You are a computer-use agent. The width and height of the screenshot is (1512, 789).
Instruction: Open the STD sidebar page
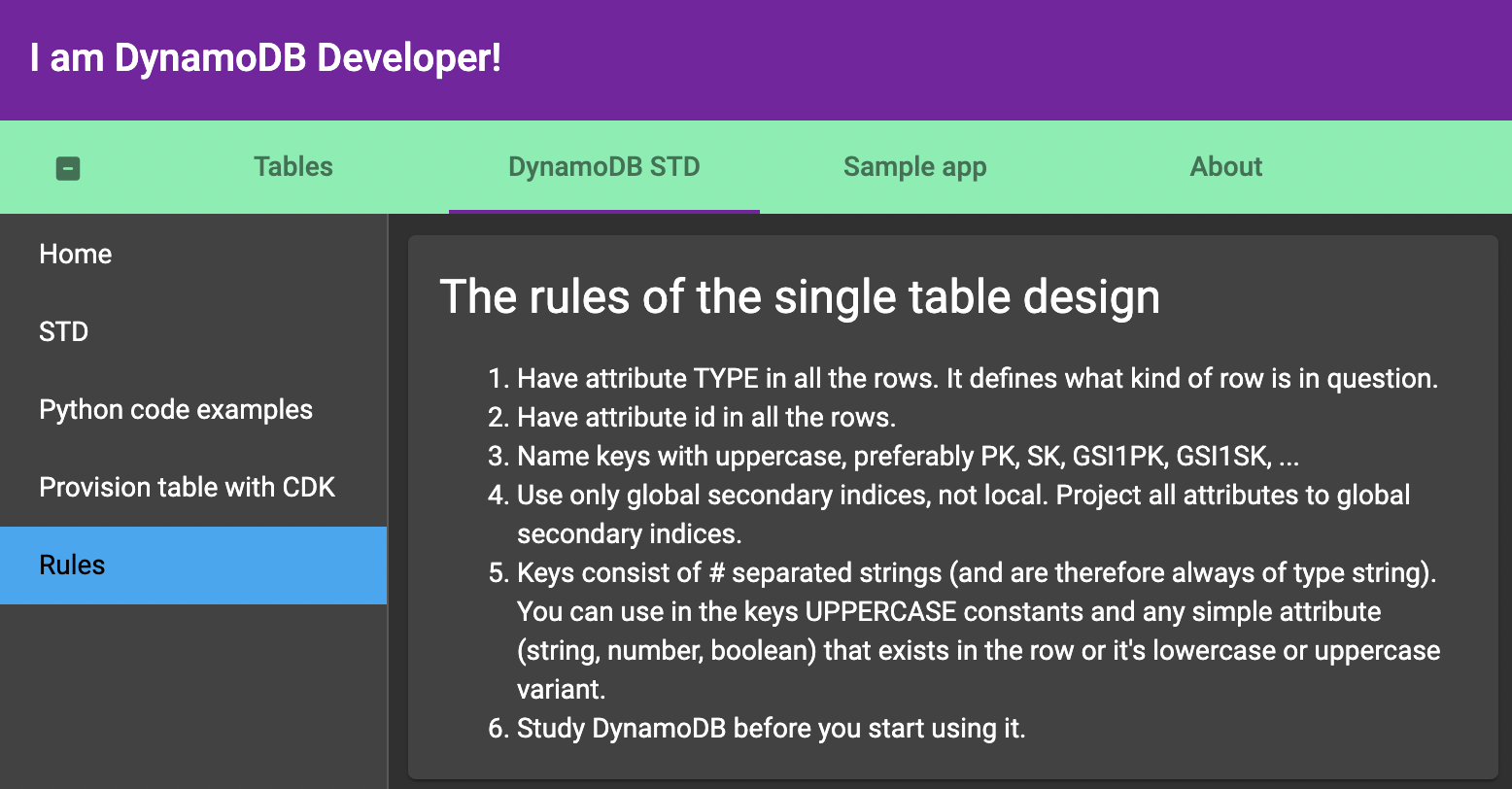pyautogui.click(x=193, y=332)
